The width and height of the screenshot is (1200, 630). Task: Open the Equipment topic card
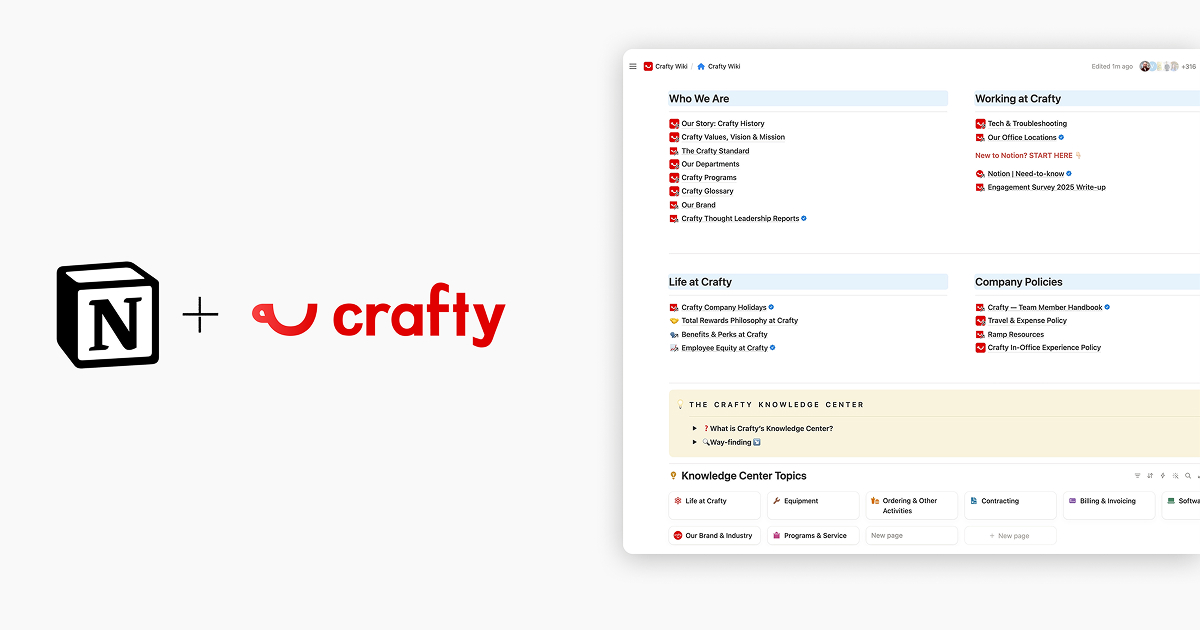pyautogui.click(x=813, y=505)
